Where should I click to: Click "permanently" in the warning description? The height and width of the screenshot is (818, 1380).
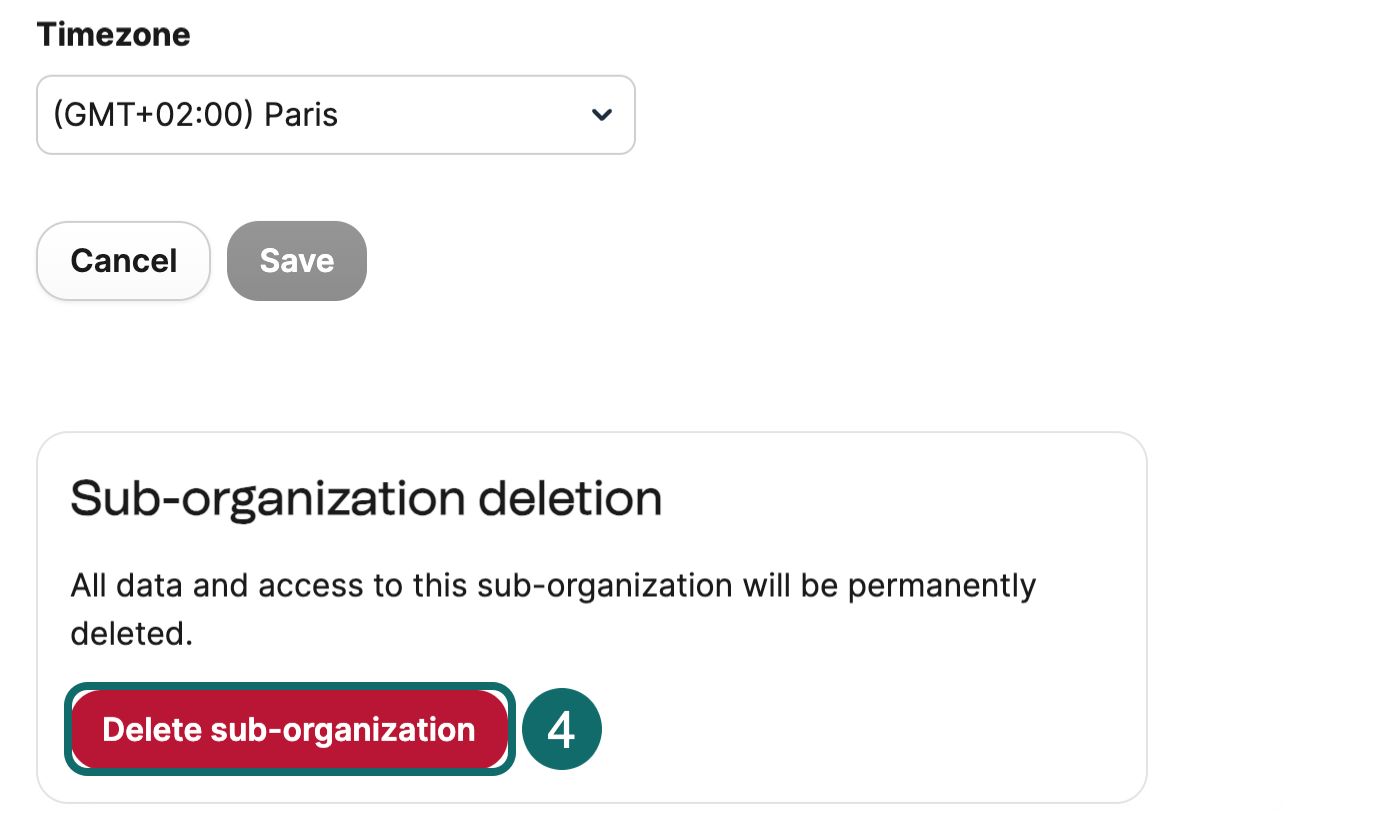pyautogui.click(x=942, y=585)
